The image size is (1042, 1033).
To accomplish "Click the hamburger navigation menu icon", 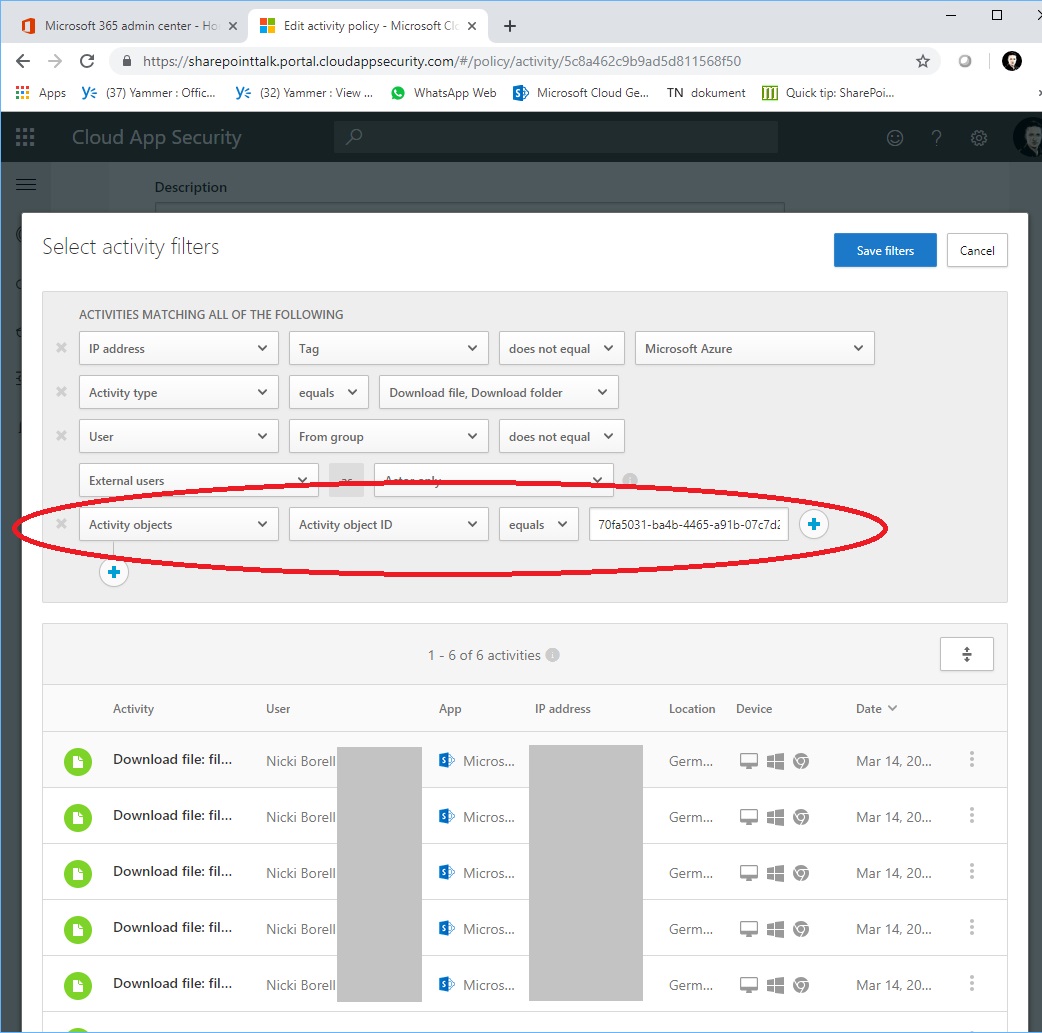I will tap(26, 185).
